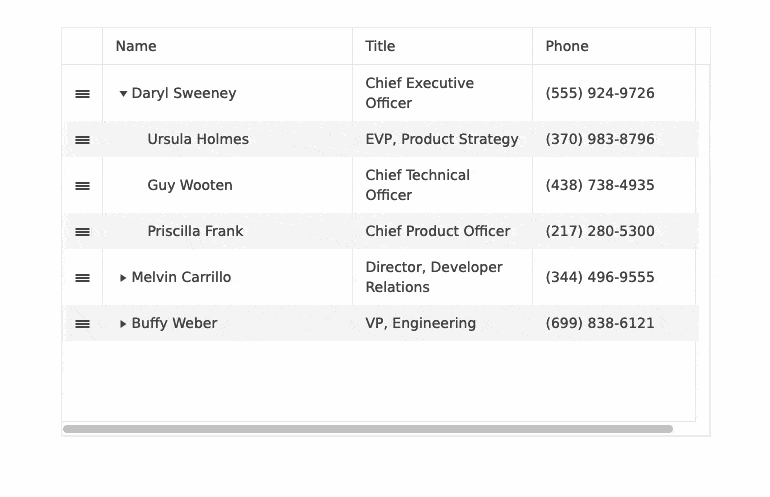This screenshot has width=770, height=497.
Task: Expand the Melvin Carrillo tree node
Action: click(123, 278)
